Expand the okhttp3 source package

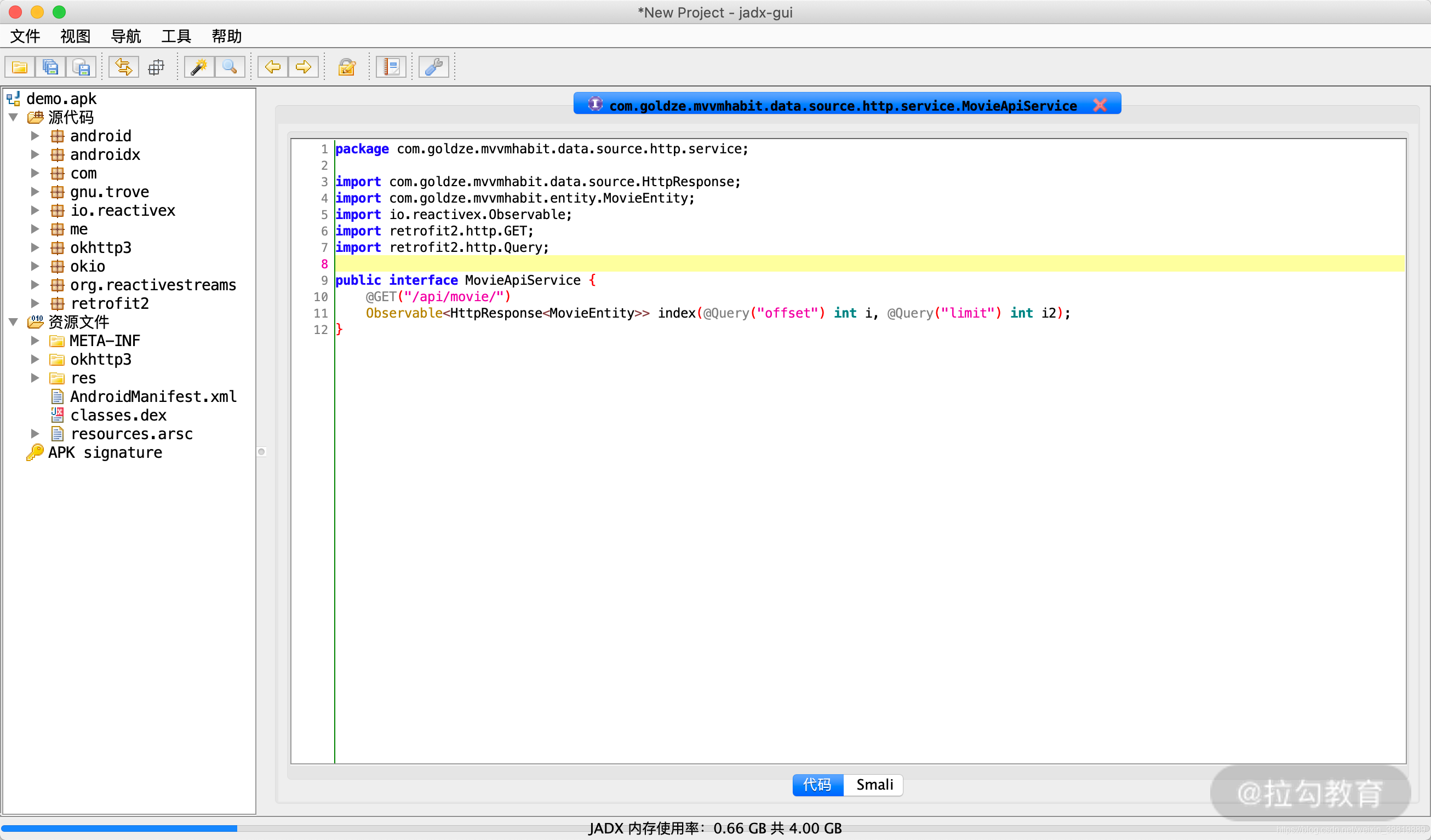tap(35, 248)
